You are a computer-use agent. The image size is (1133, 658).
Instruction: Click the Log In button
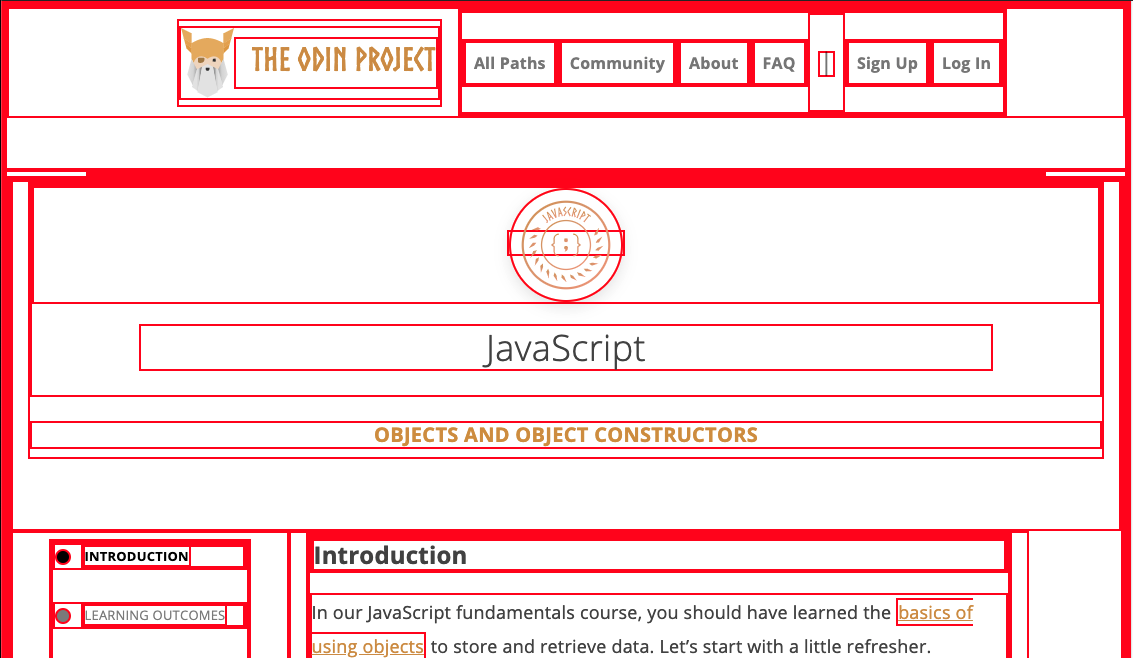point(966,62)
